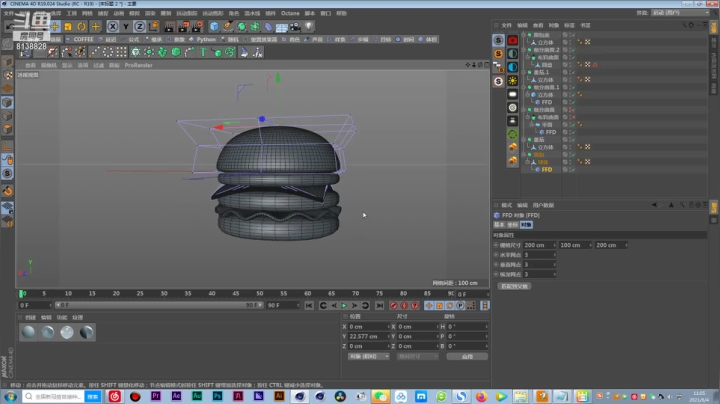Select the Rotate tool in top toolbar
The height and width of the screenshot is (404, 720).
pos(81,27)
